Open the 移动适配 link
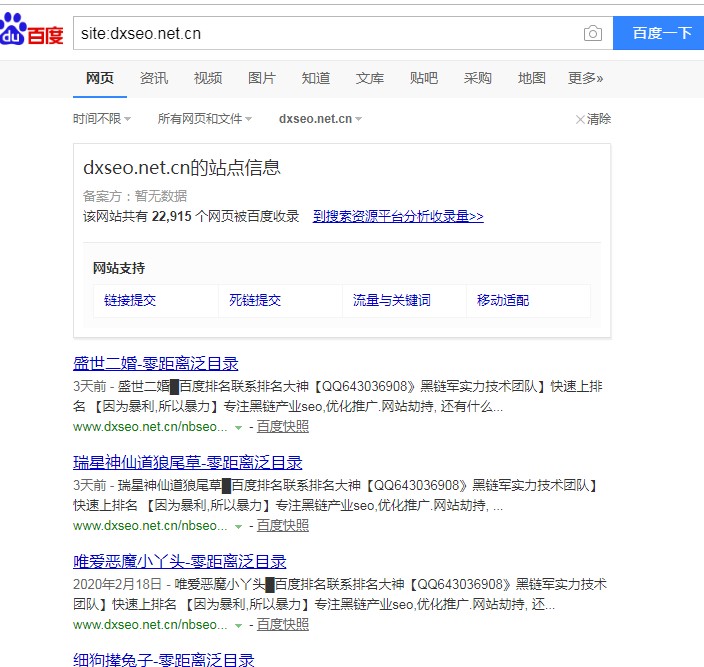This screenshot has height=667, width=704. (x=503, y=300)
